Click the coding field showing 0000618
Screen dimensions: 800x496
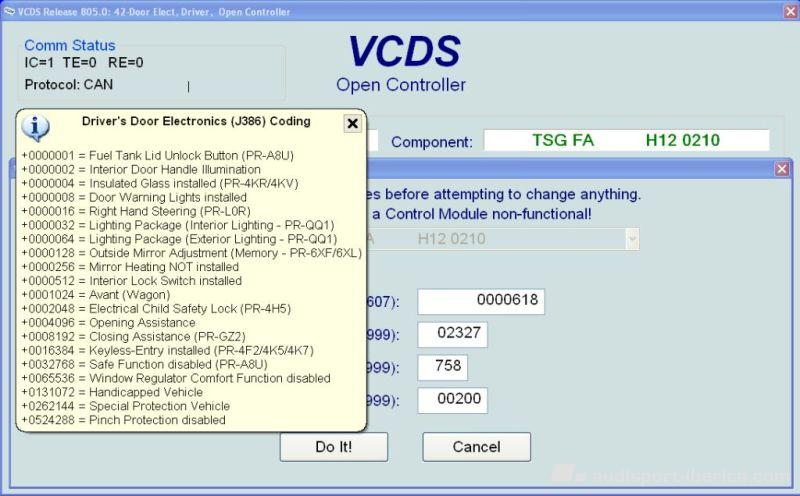tap(481, 302)
